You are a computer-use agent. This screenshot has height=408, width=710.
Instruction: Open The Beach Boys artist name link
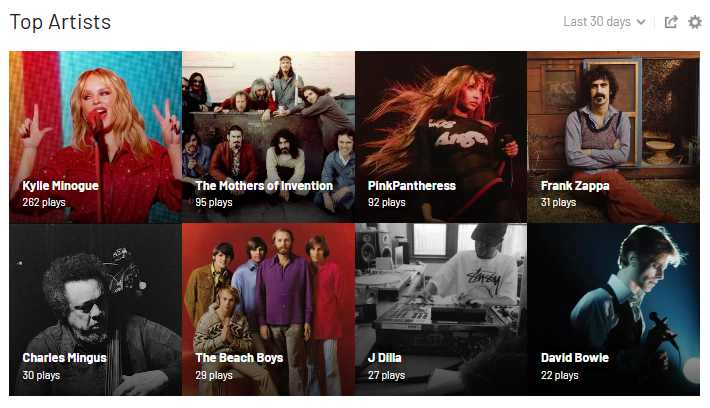(239, 358)
